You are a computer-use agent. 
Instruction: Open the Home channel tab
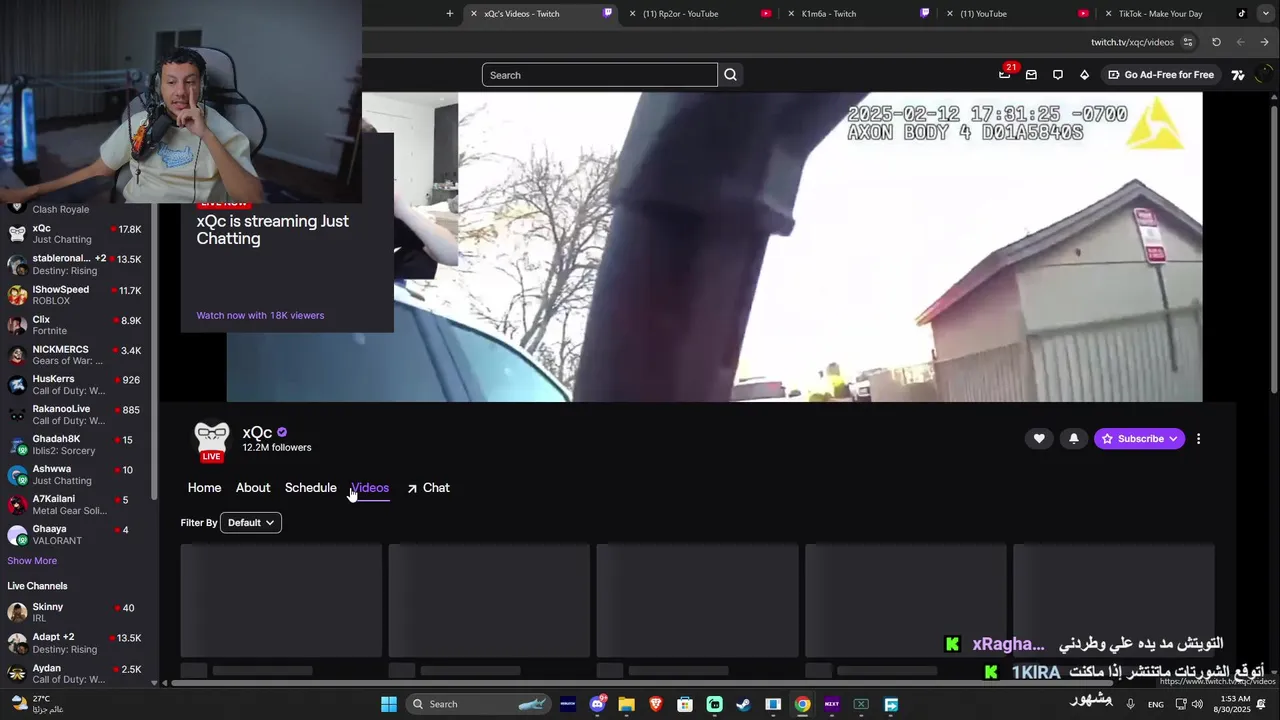pos(204,488)
